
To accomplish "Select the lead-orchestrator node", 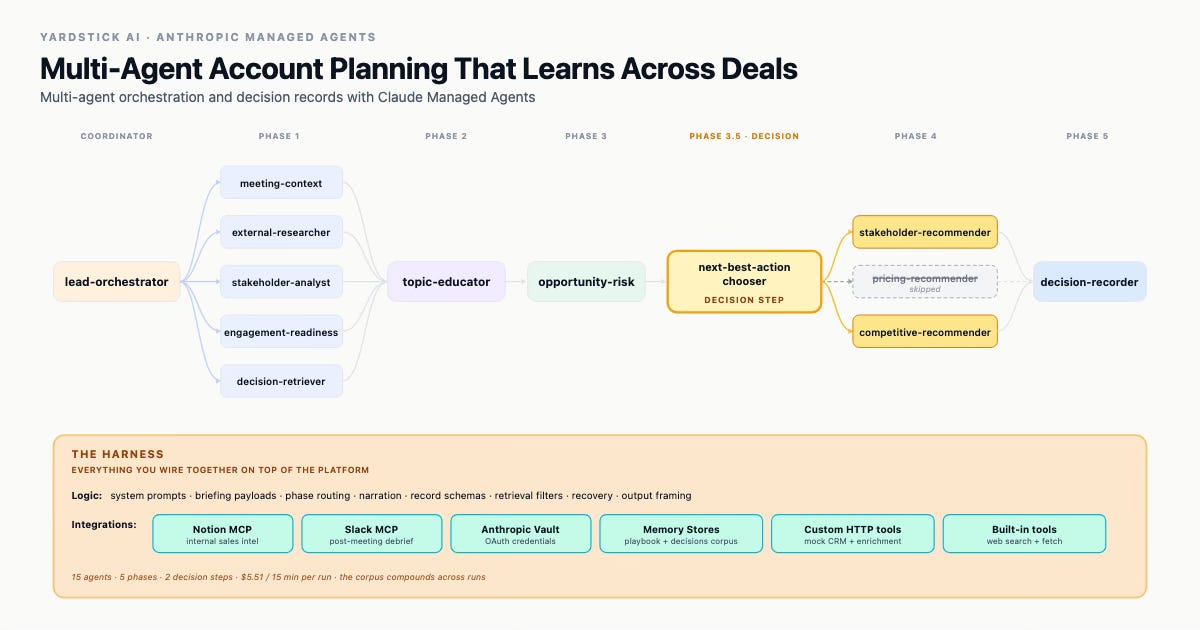I will pos(117,282).
